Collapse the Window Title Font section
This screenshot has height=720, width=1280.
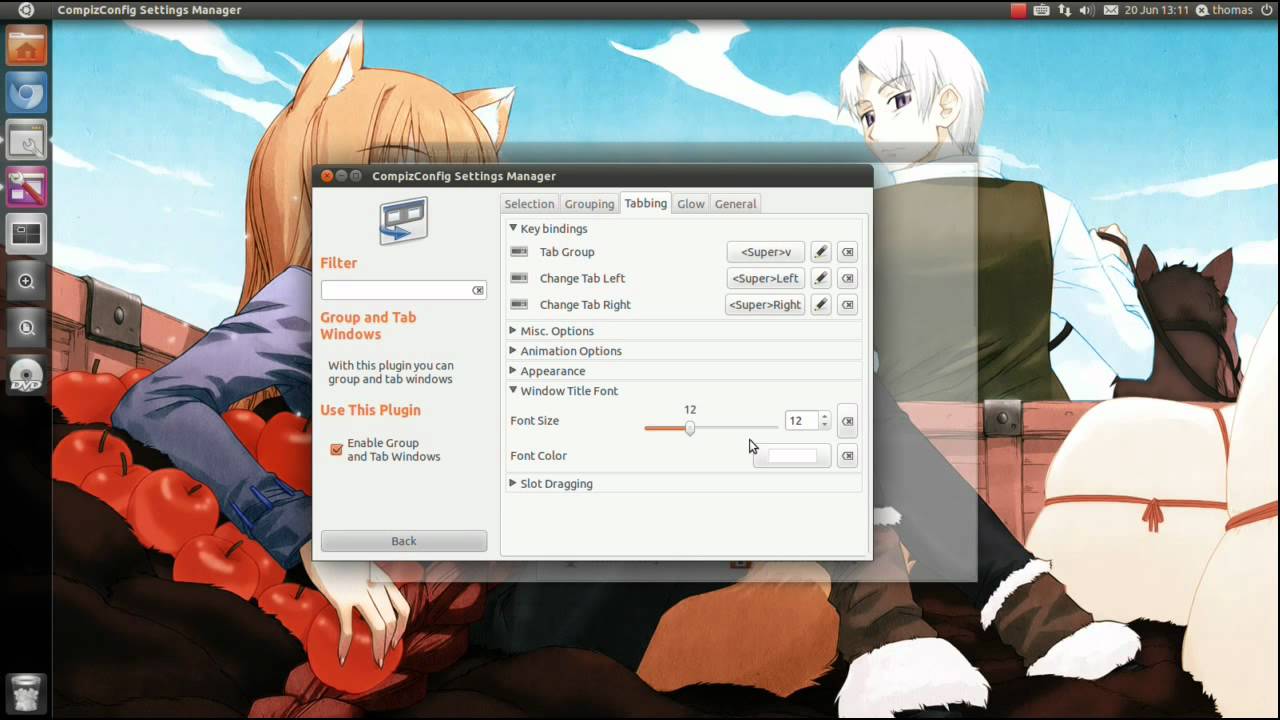[513, 390]
